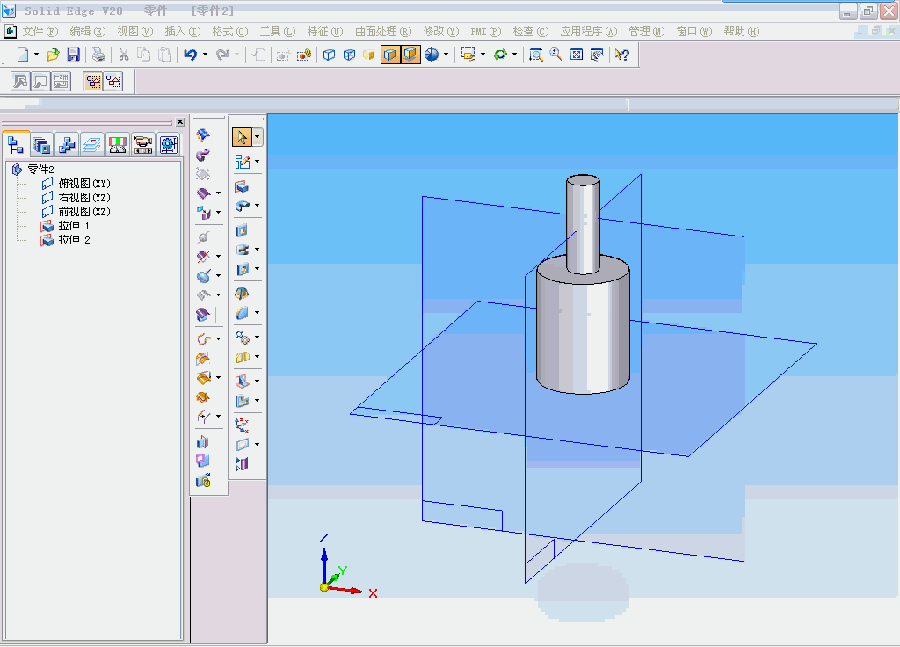Activate the Select arrow tool
The height and width of the screenshot is (647, 900).
pyautogui.click(x=242, y=137)
